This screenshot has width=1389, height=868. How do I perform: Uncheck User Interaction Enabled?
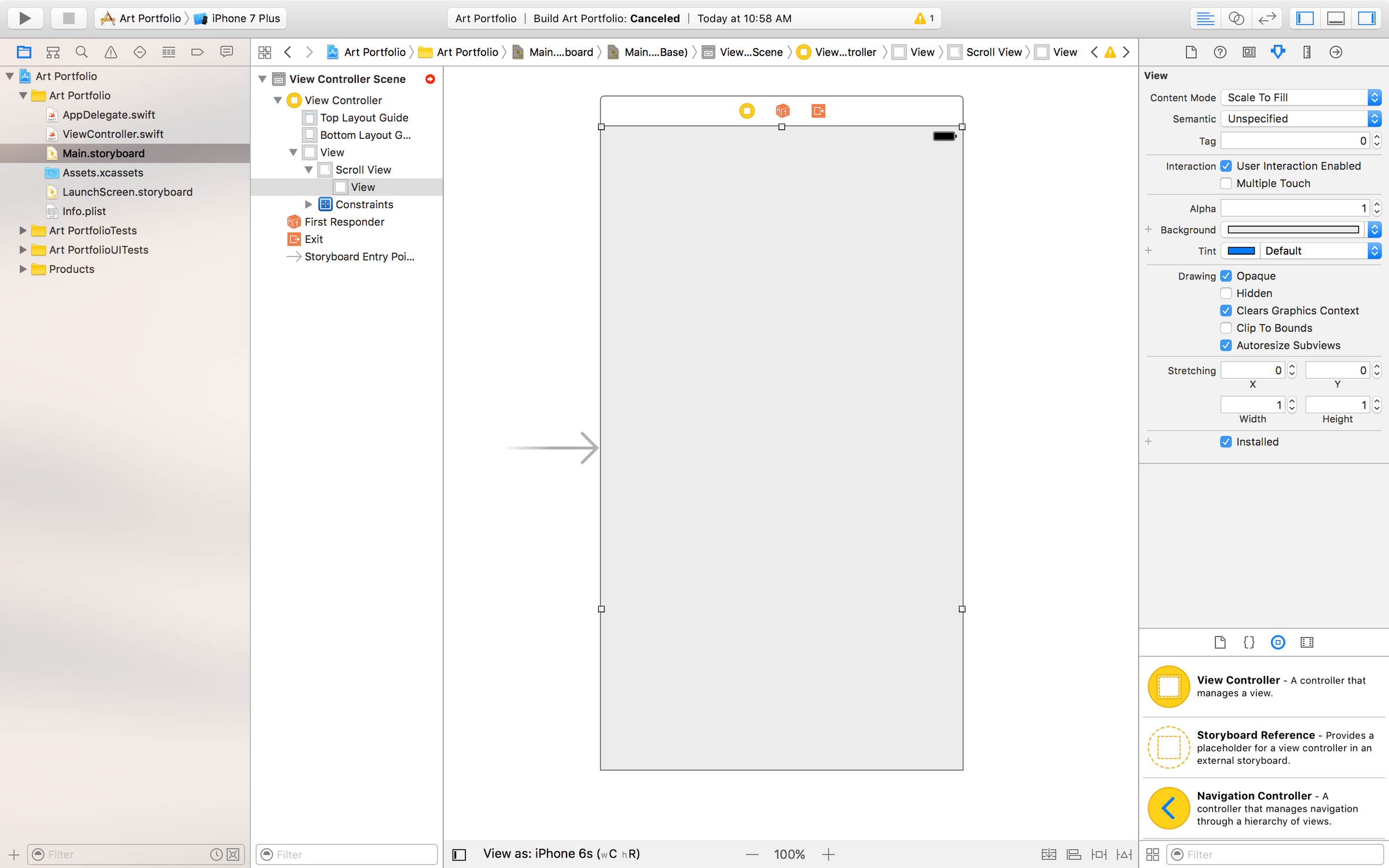(1226, 166)
